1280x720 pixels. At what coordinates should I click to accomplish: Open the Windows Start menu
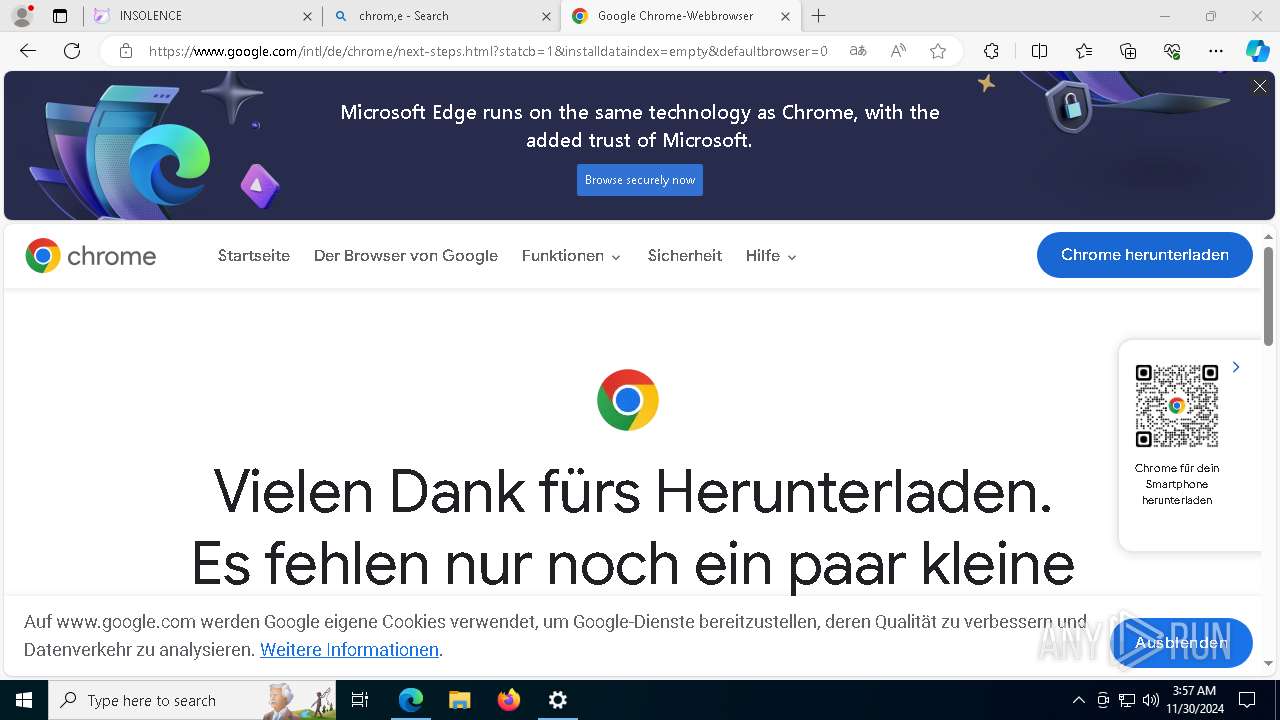24,700
